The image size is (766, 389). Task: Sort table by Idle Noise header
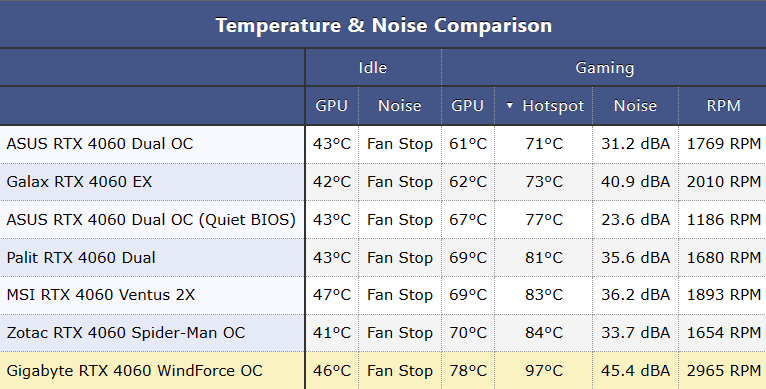(x=400, y=106)
